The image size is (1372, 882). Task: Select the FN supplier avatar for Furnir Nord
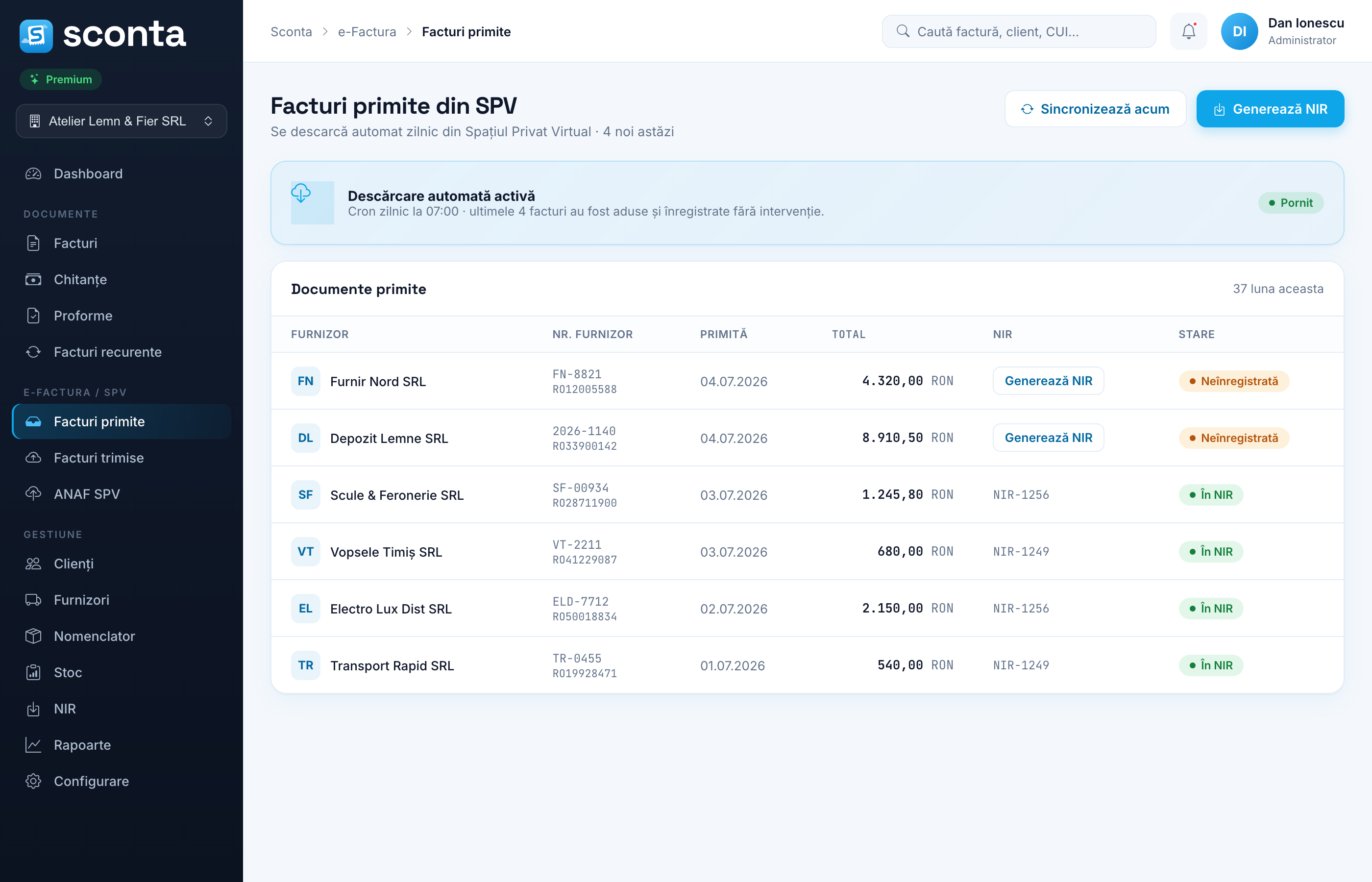coord(305,381)
